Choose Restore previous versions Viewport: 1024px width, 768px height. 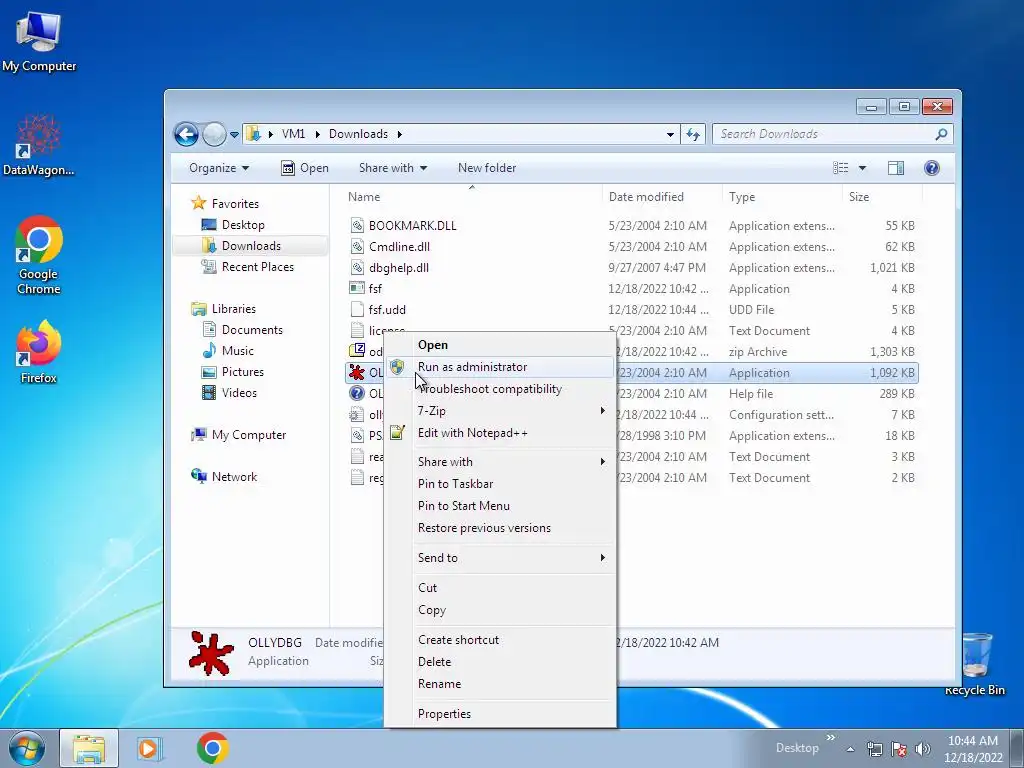pyautogui.click(x=484, y=528)
